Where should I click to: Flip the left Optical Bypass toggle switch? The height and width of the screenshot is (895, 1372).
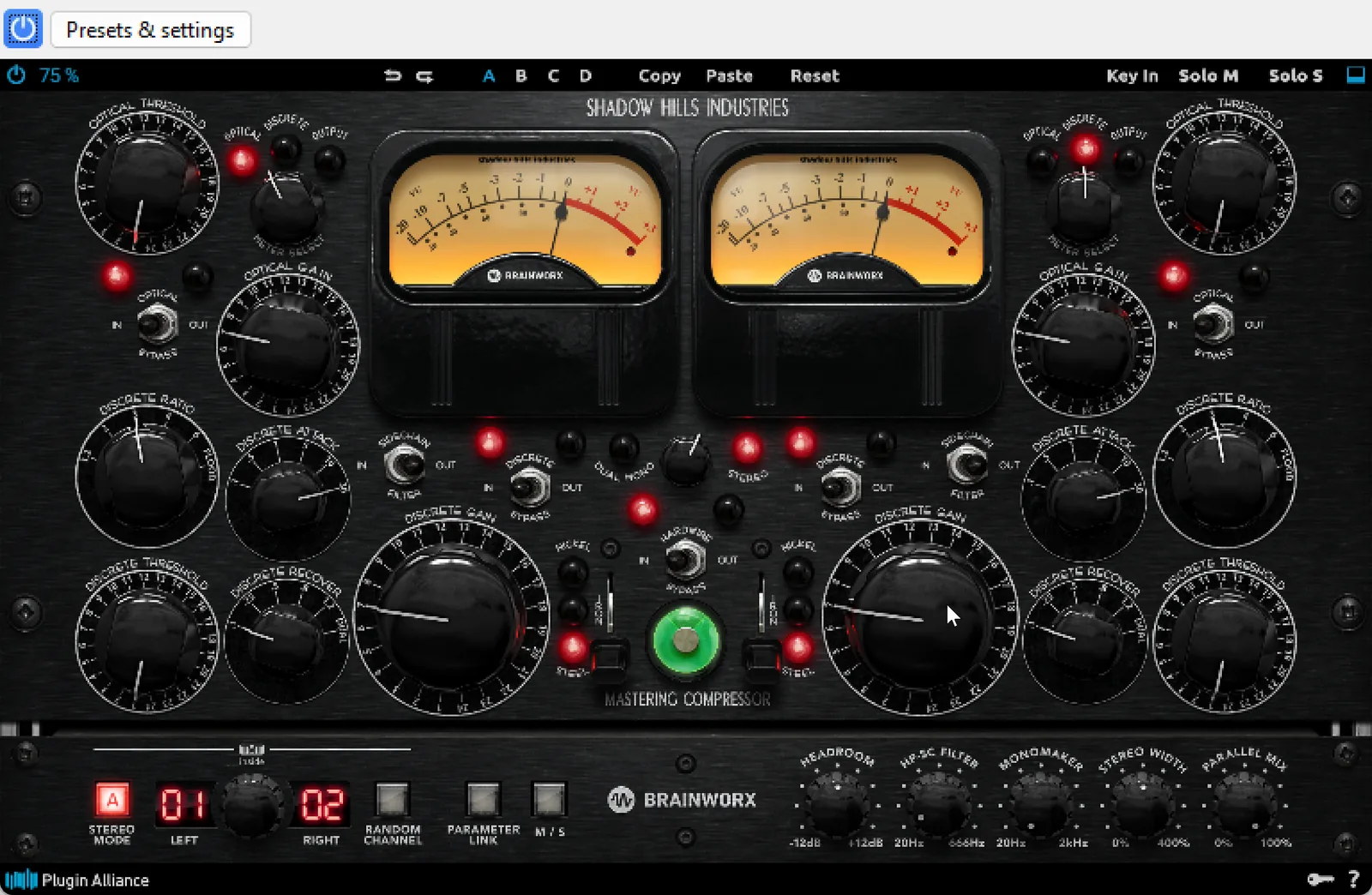click(x=158, y=325)
